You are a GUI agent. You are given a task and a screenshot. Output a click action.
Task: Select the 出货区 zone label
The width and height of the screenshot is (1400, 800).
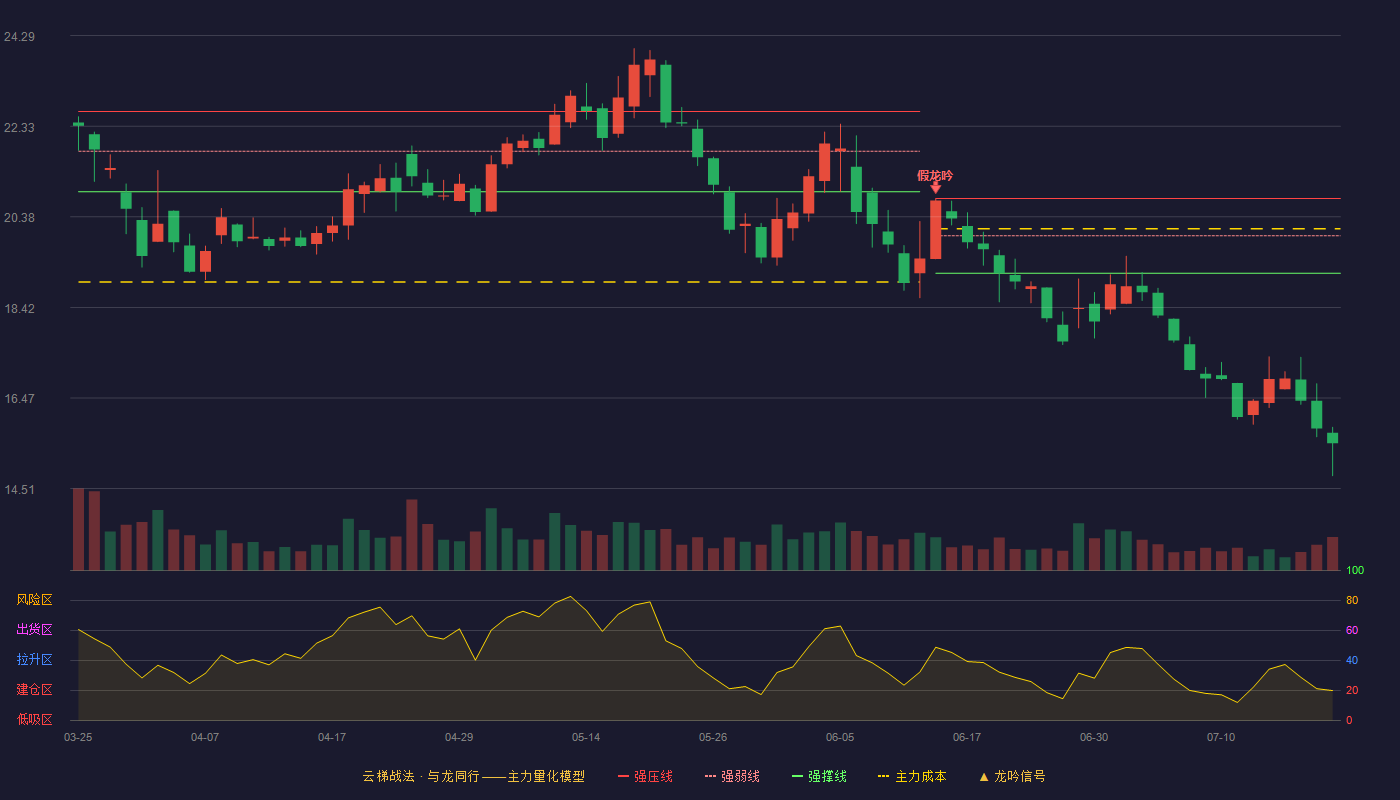point(34,630)
